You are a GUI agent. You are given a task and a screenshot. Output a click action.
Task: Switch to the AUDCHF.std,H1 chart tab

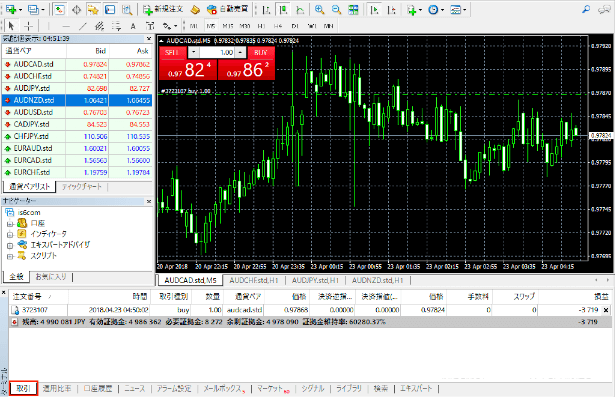click(254, 280)
